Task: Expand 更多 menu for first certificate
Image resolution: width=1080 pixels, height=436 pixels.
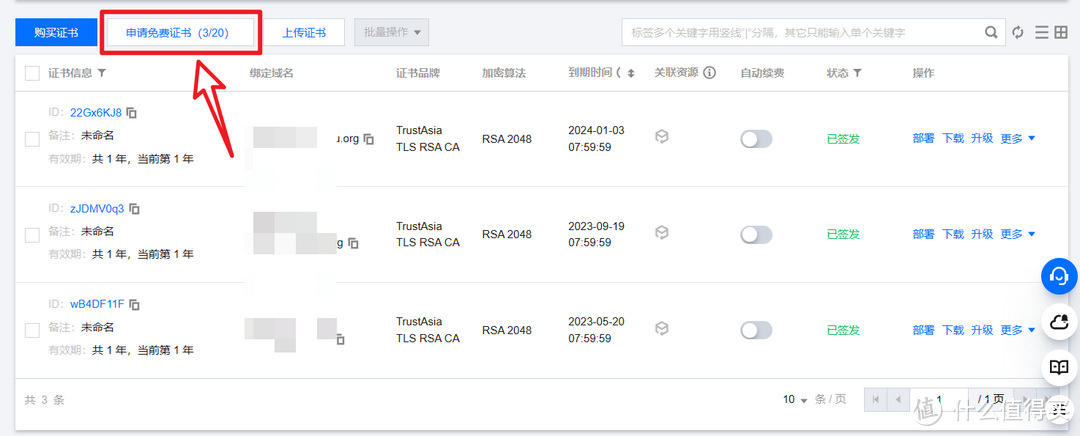Action: 1017,139
